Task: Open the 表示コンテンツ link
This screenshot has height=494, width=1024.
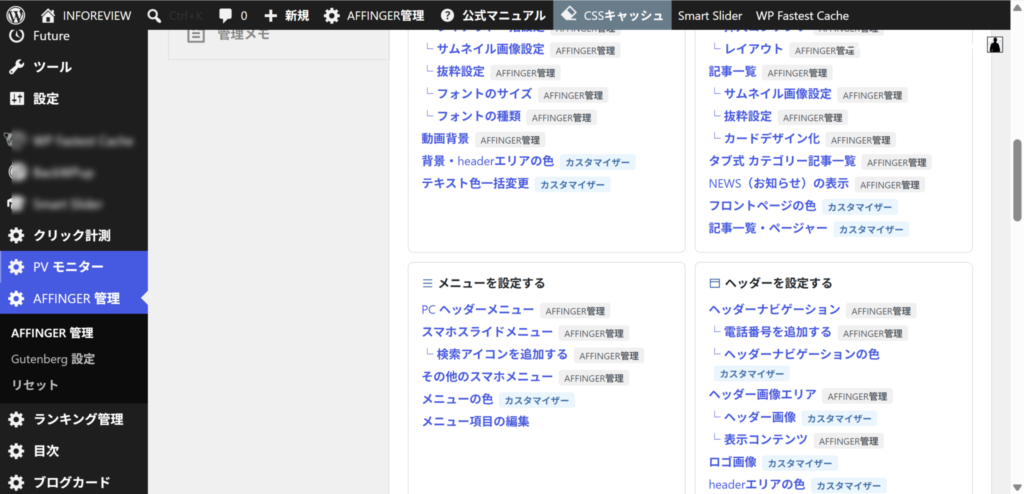Action: point(766,439)
